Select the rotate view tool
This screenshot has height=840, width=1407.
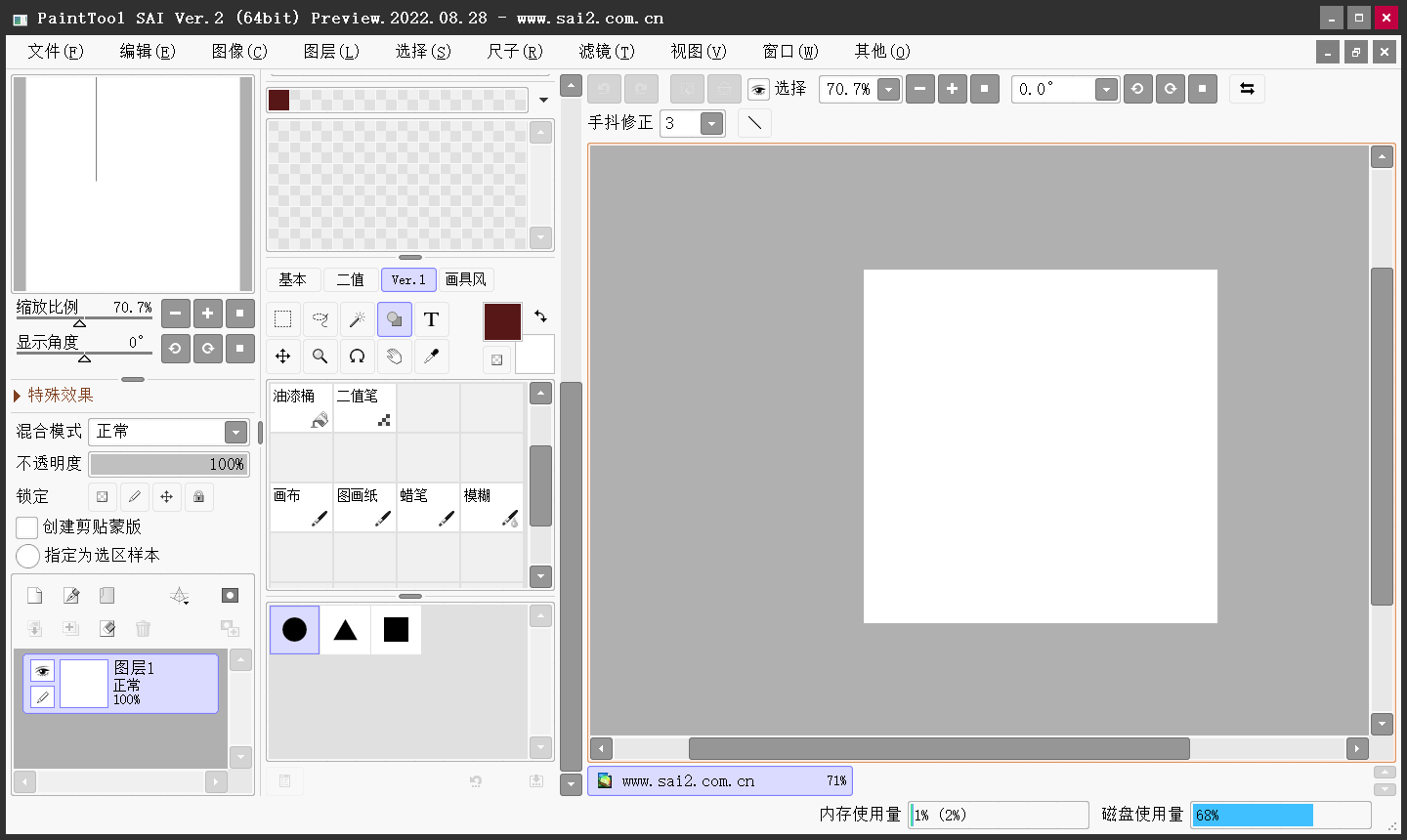[x=357, y=357]
